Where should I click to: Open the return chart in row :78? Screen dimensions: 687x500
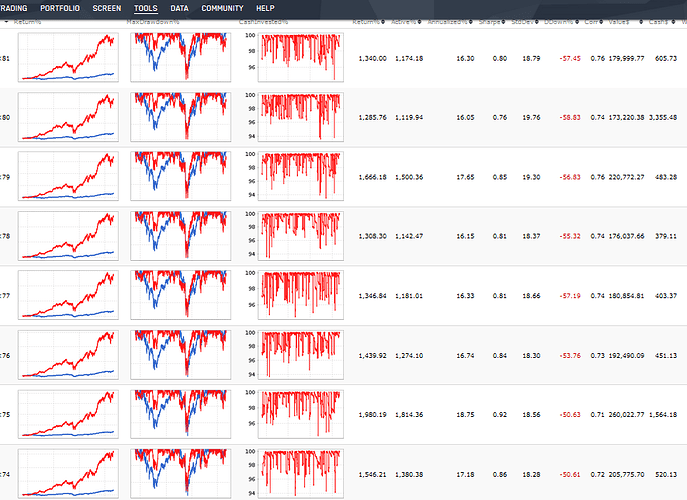point(68,236)
